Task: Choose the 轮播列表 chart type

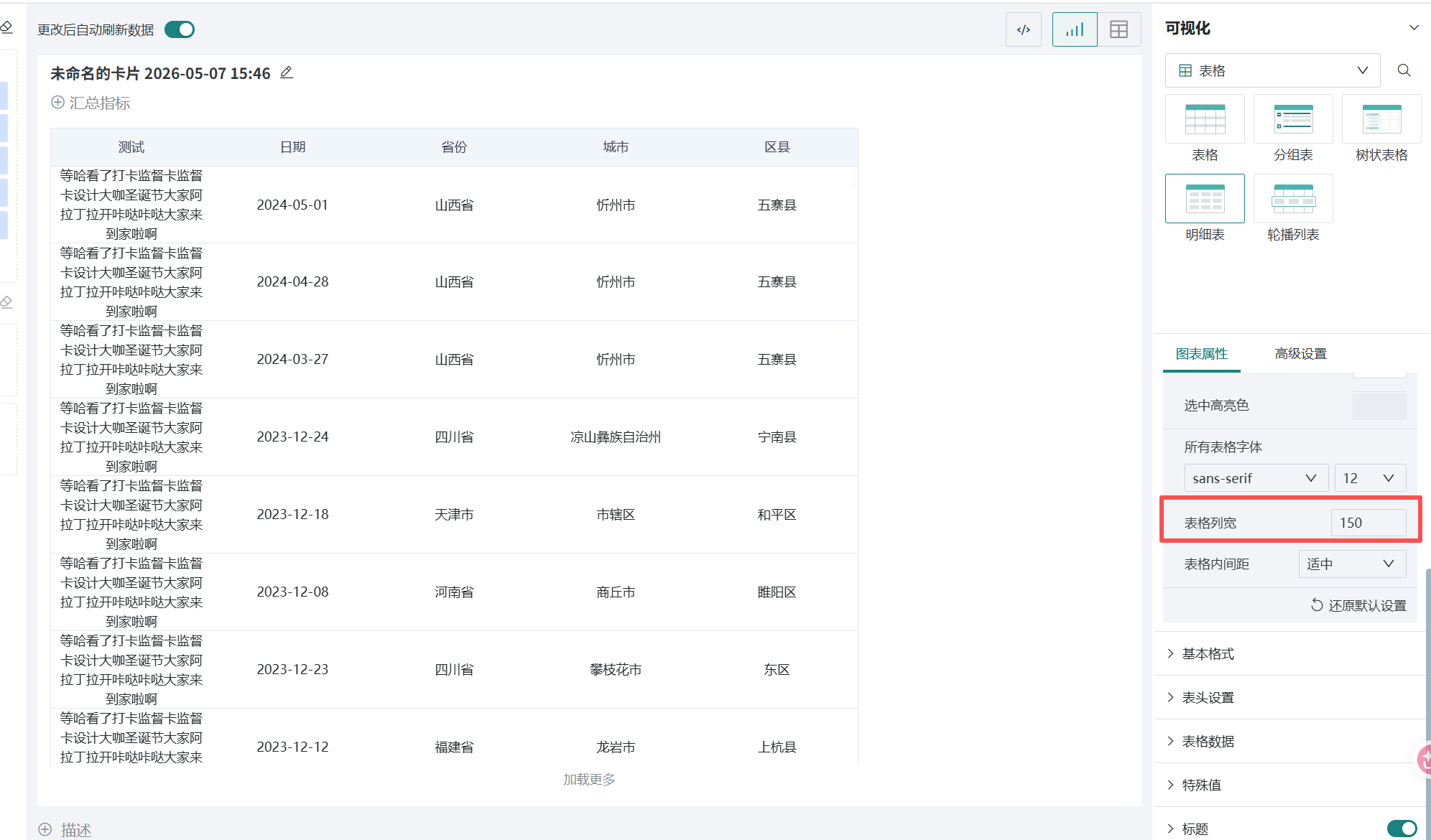Action: click(x=1293, y=209)
